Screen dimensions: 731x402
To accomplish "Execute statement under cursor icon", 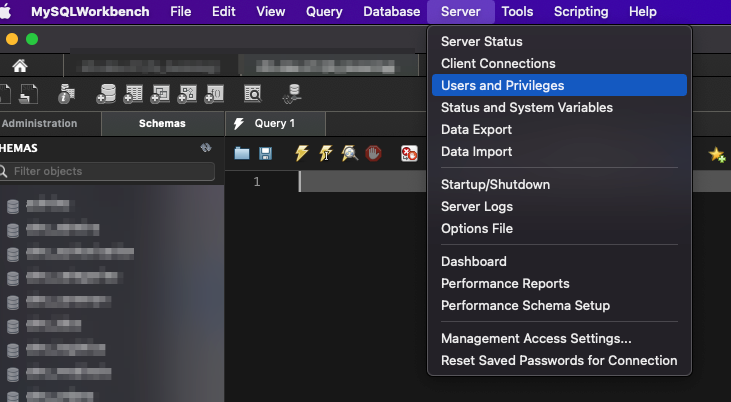I will [x=325, y=153].
